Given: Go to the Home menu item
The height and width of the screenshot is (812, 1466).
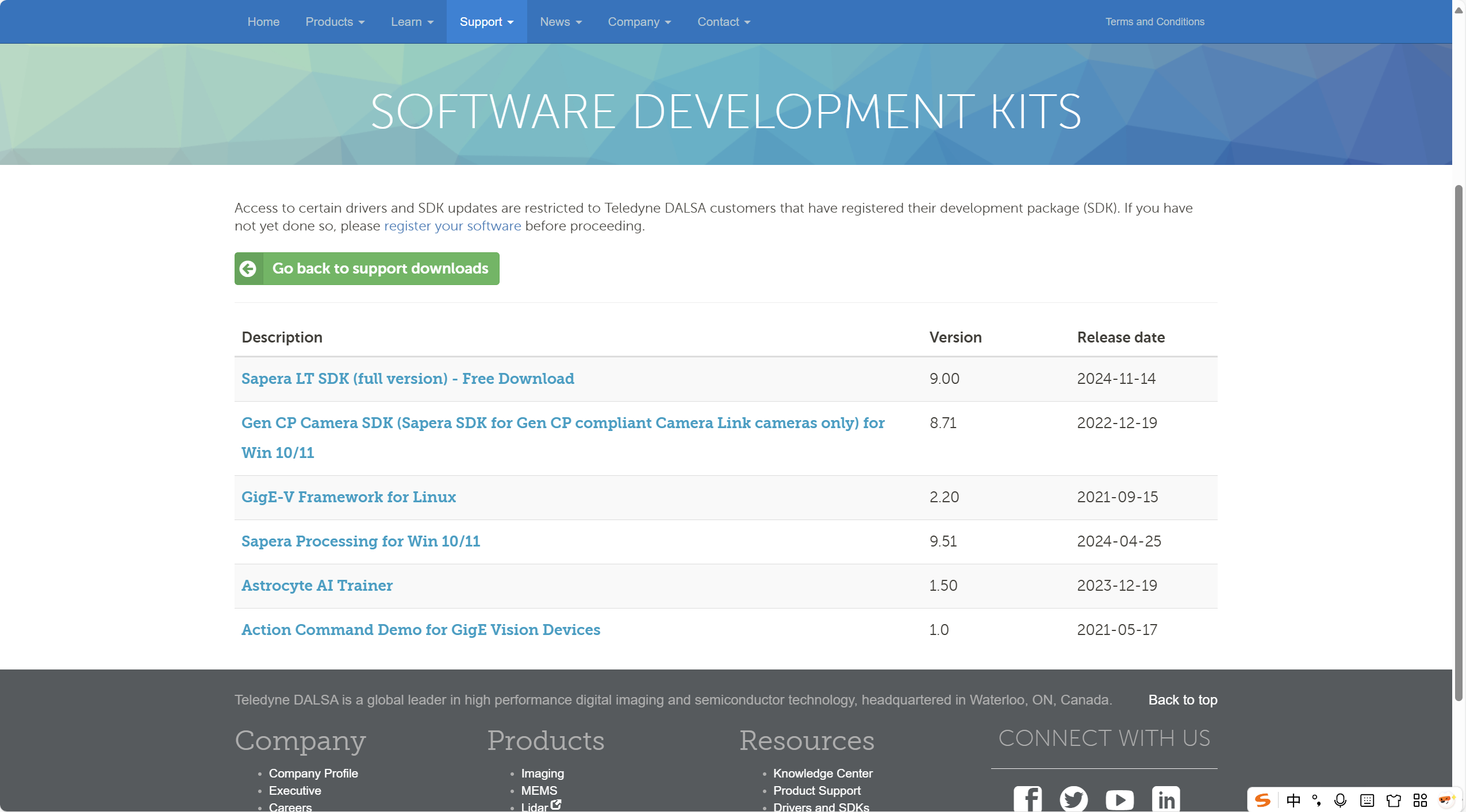Looking at the screenshot, I should click(x=263, y=22).
